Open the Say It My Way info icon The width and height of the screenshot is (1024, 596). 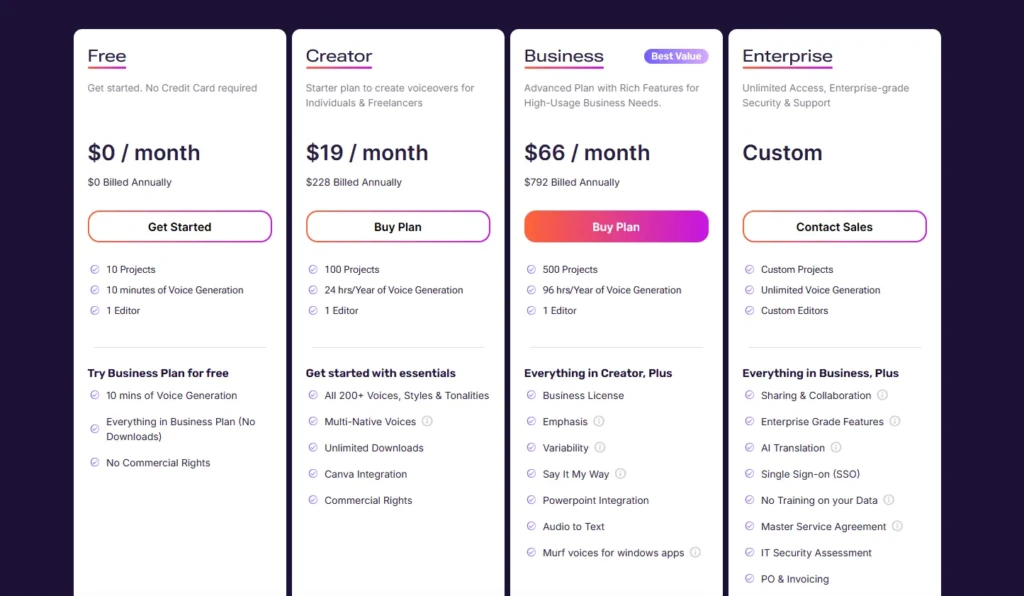[x=622, y=474]
